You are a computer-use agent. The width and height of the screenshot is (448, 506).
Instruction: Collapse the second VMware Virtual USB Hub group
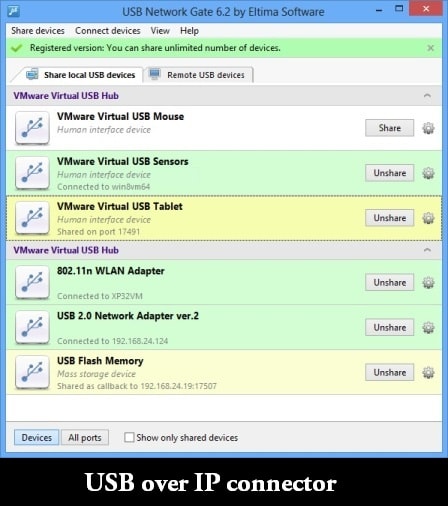(x=427, y=250)
